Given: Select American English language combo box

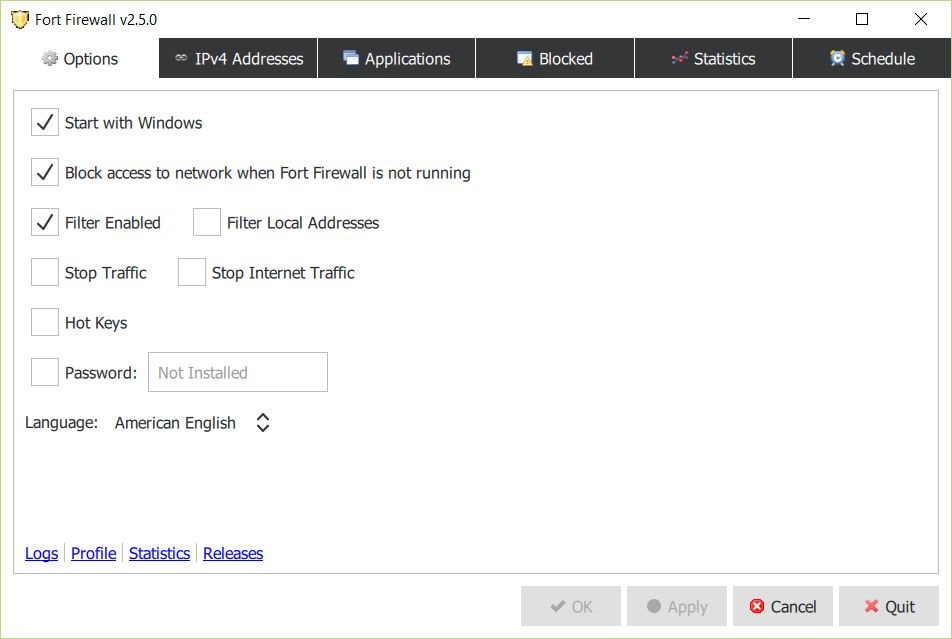Looking at the screenshot, I should [x=176, y=423].
